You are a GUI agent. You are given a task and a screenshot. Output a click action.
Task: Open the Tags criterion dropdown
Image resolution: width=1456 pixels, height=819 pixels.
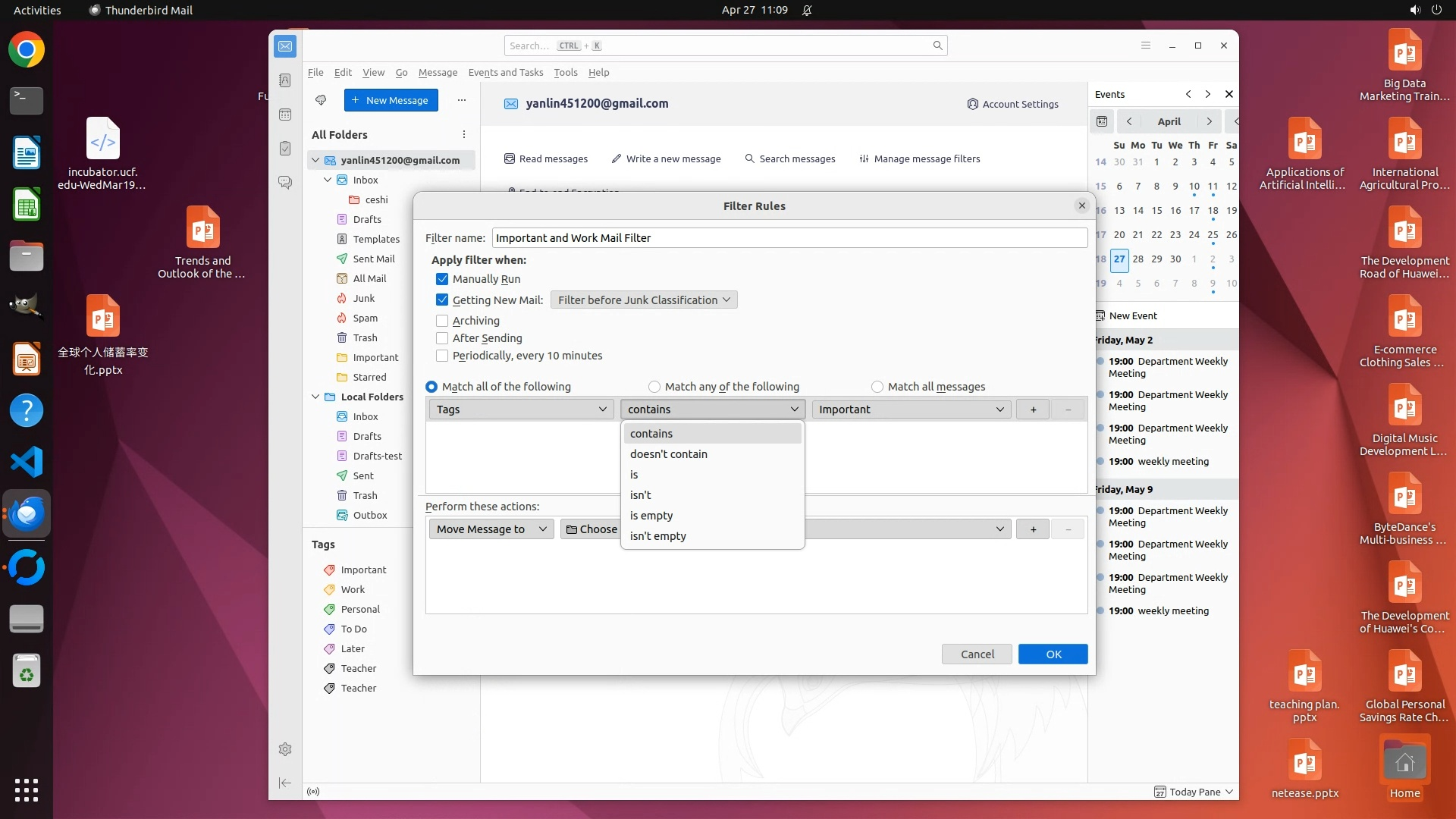[x=521, y=409]
